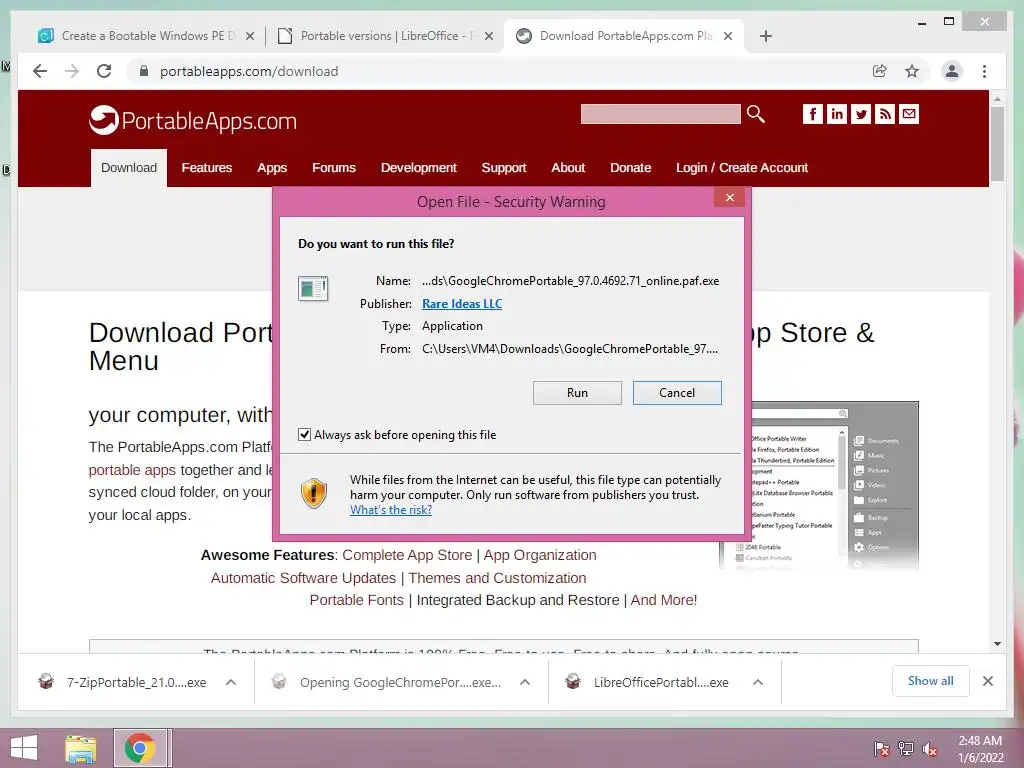This screenshot has height=768, width=1024.
Task: Expand options for LibreOfficePortable download
Action: coord(758,682)
